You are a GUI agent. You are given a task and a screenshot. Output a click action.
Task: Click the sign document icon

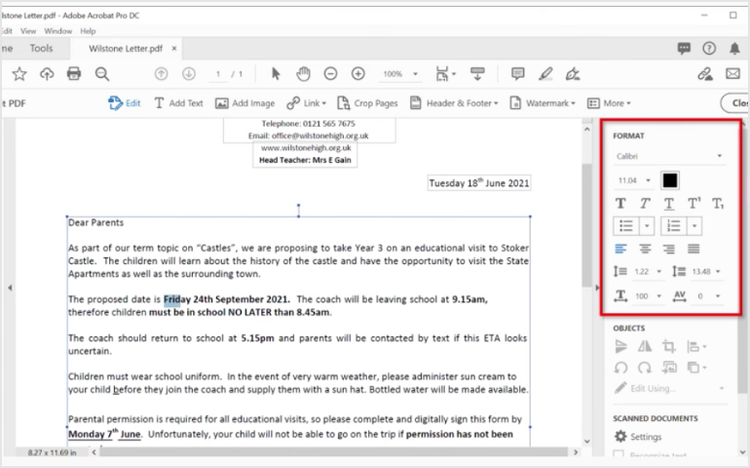(573, 74)
